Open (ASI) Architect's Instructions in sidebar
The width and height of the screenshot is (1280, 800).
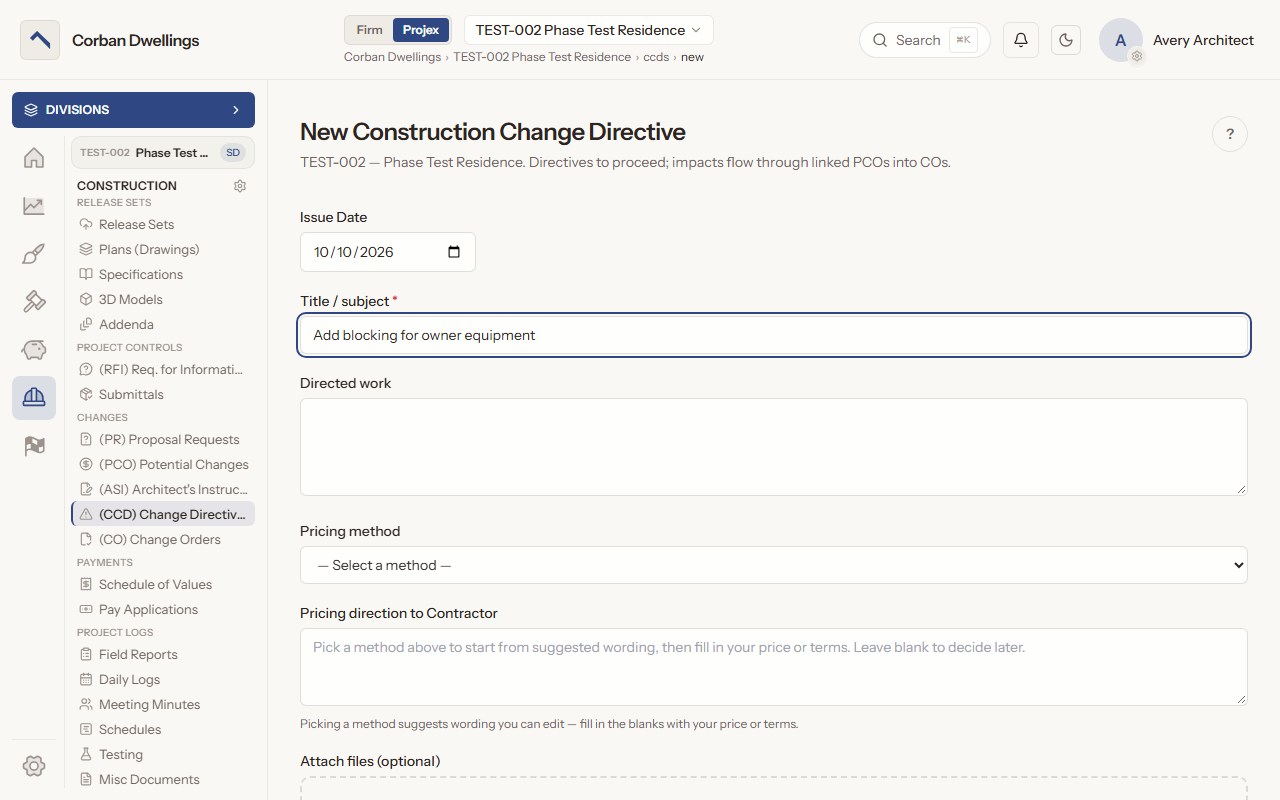(163, 490)
